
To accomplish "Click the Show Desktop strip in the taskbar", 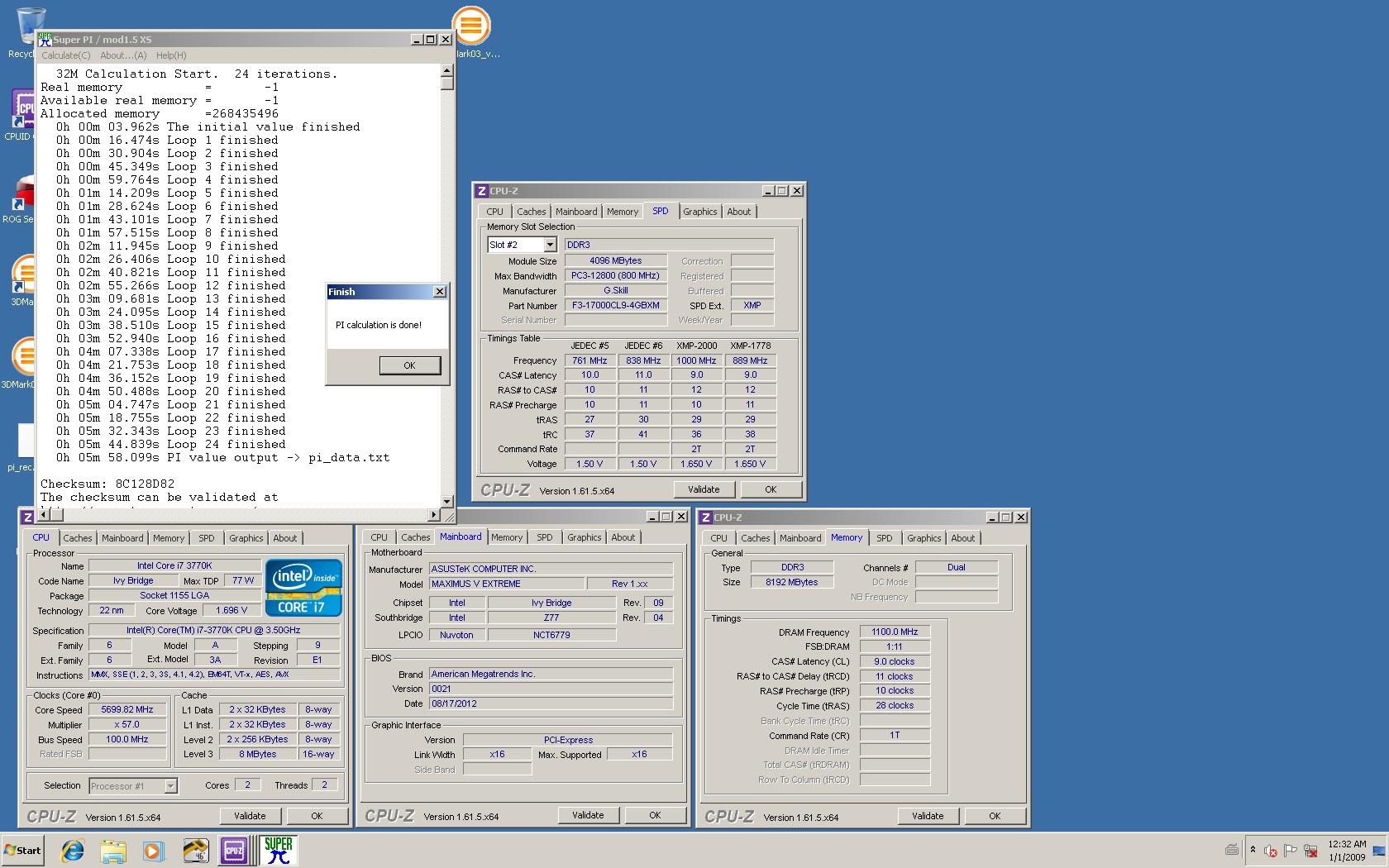I will tap(1381, 850).
